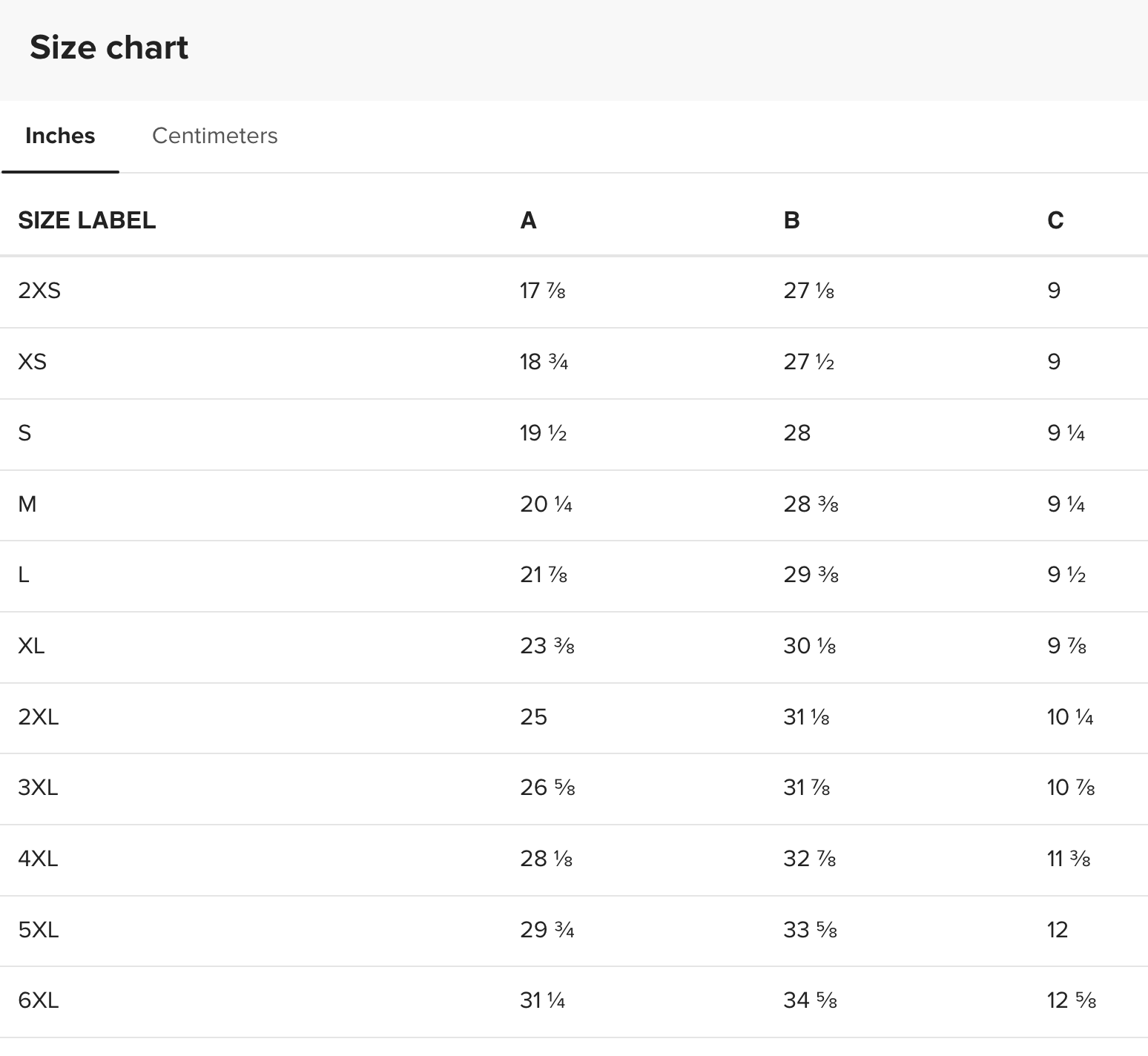Click the M size label

pyautogui.click(x=27, y=504)
